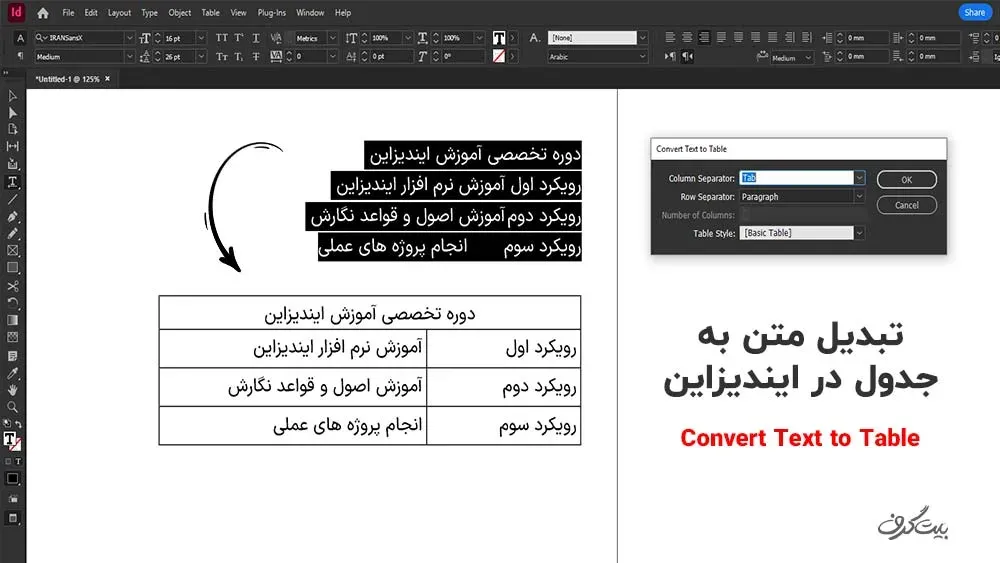Click the Home icon
Image resolution: width=1000 pixels, height=563 pixels.
[43, 13]
